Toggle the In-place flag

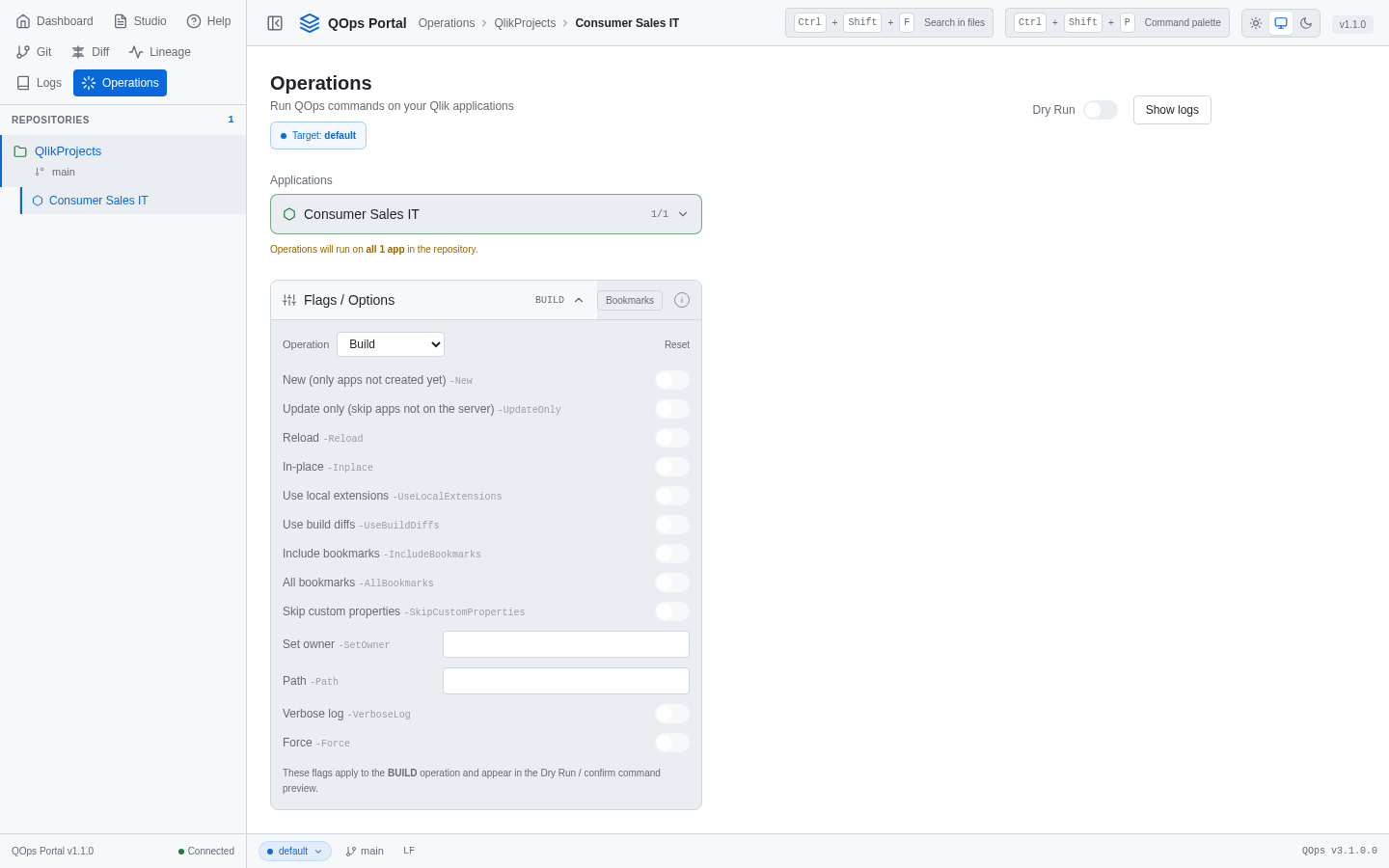672,467
